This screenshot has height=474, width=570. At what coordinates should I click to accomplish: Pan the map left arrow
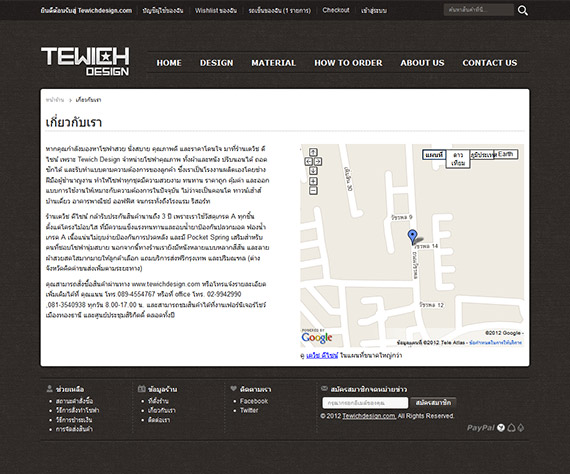point(308,161)
